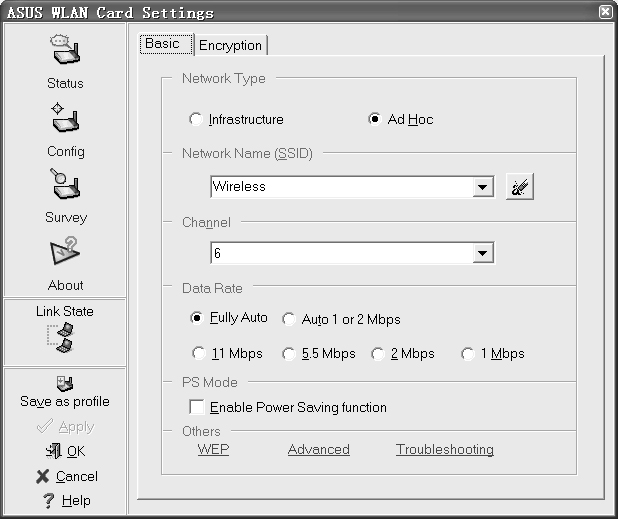Select the Infrastructure network type
The height and width of the screenshot is (519, 618).
(196, 120)
